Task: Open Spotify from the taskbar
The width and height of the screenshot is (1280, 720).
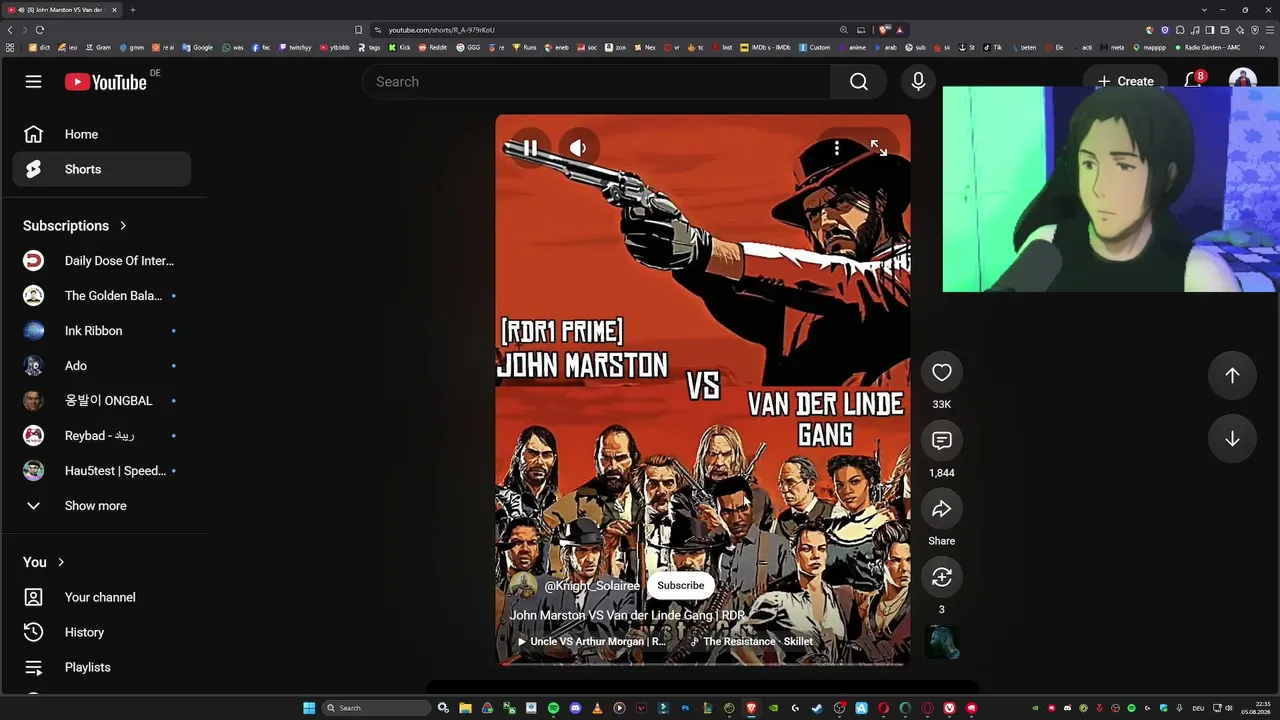Action: click(x=553, y=708)
